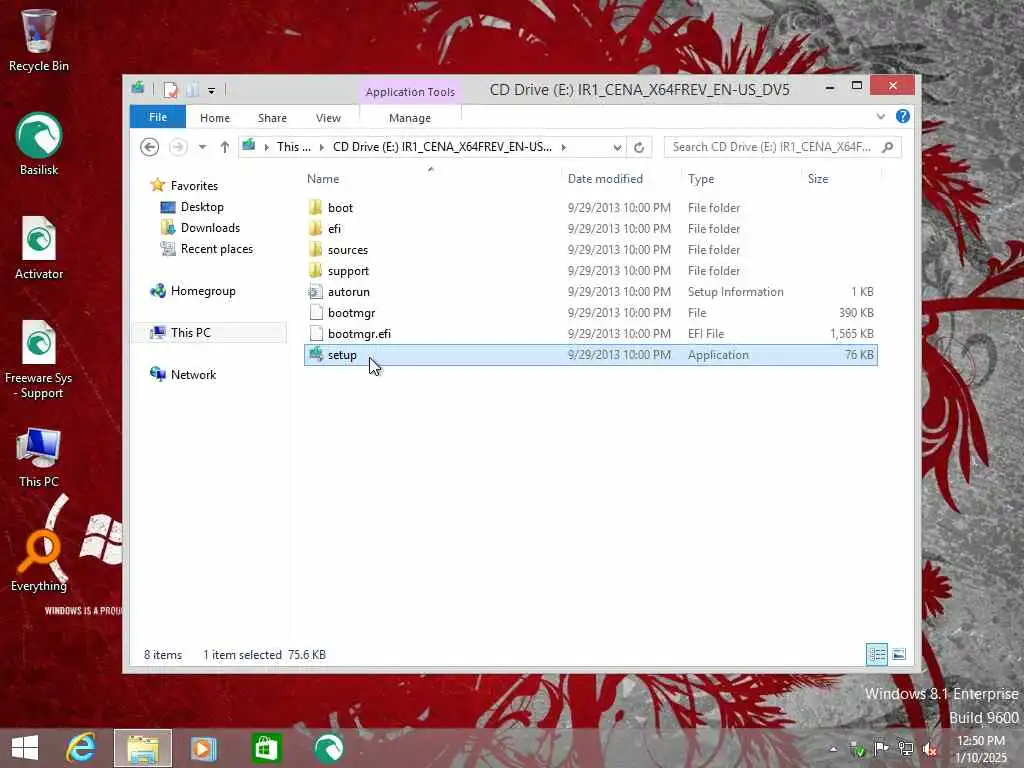Customize Quick Access Toolbar dropdown

click(212, 90)
